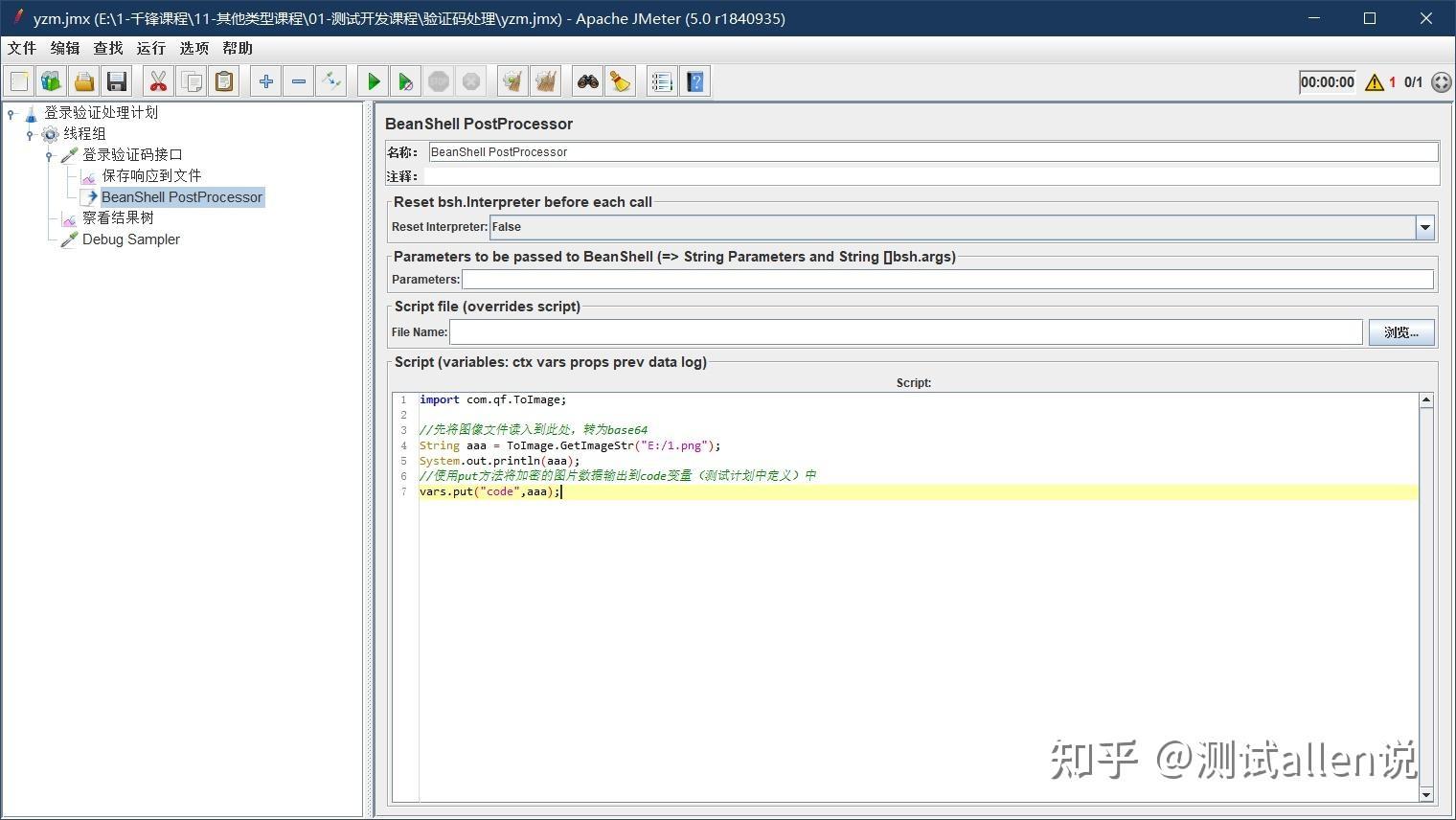Open the Reset Interpreter dropdown
The width and height of the screenshot is (1456, 820).
1425,227
